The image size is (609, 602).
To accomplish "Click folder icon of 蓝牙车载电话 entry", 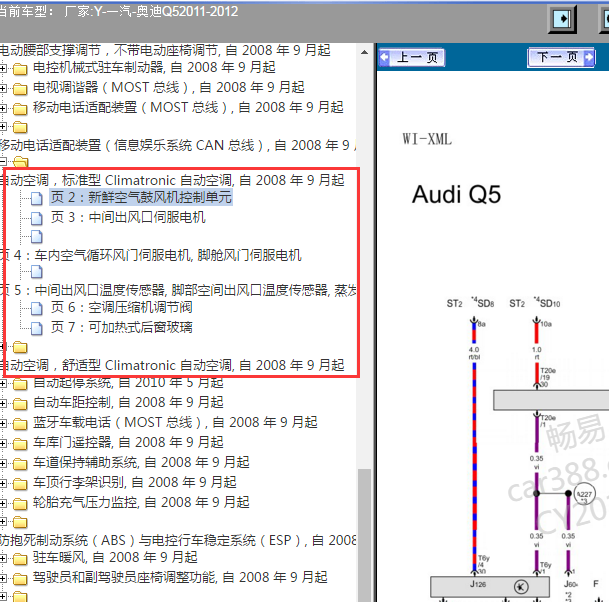I will (20, 424).
